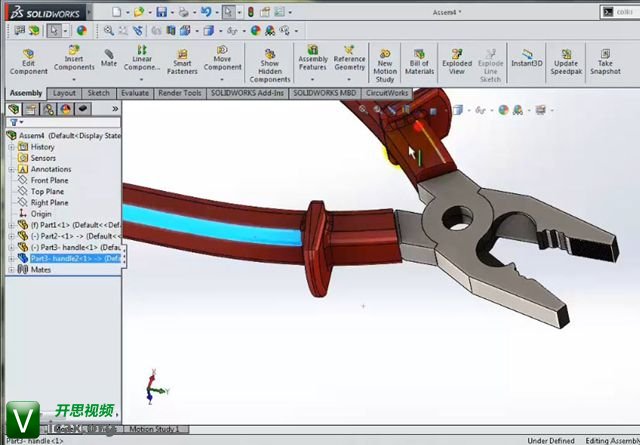Click Show Hidden Components
This screenshot has height=445, width=640.
pyautogui.click(x=270, y=65)
